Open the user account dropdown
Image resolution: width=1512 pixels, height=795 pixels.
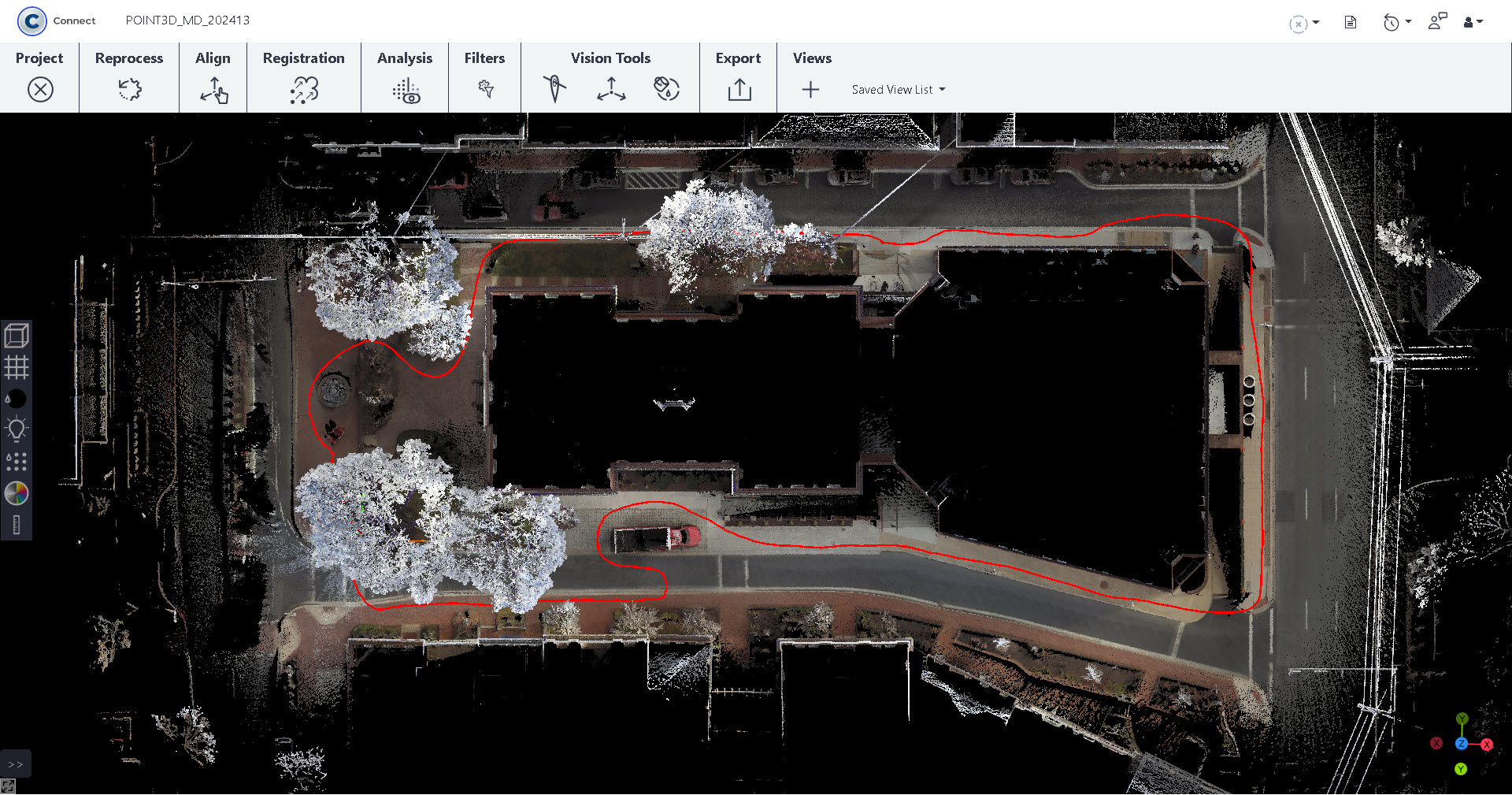(x=1473, y=22)
